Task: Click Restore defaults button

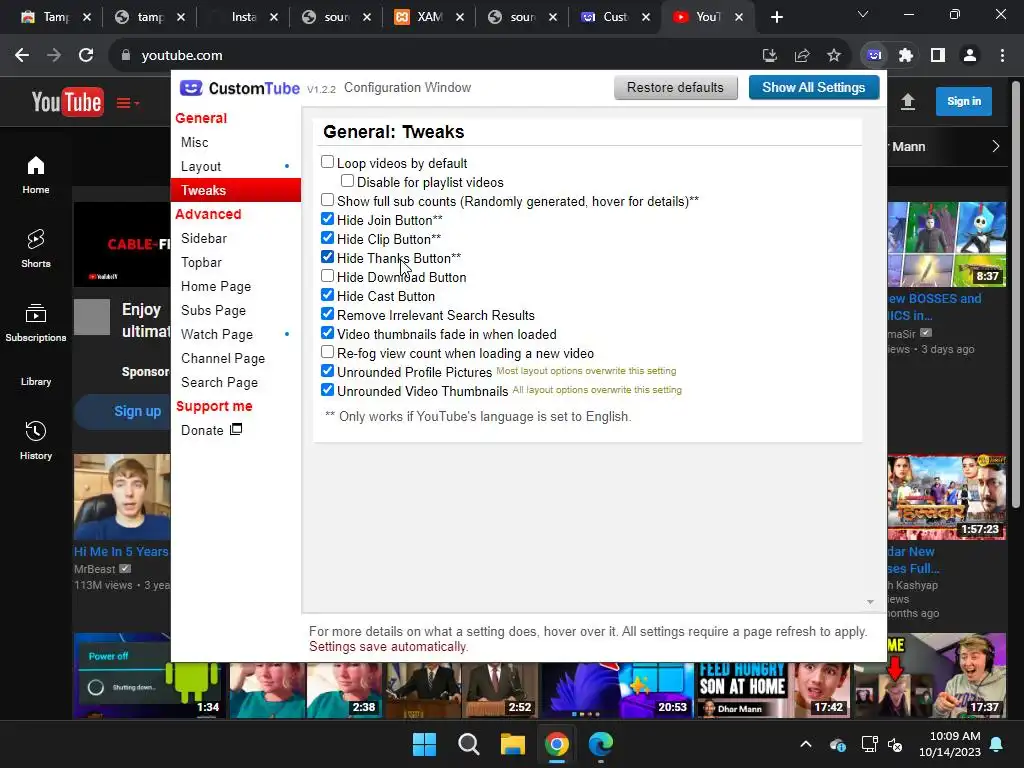Action: pyautogui.click(x=675, y=88)
